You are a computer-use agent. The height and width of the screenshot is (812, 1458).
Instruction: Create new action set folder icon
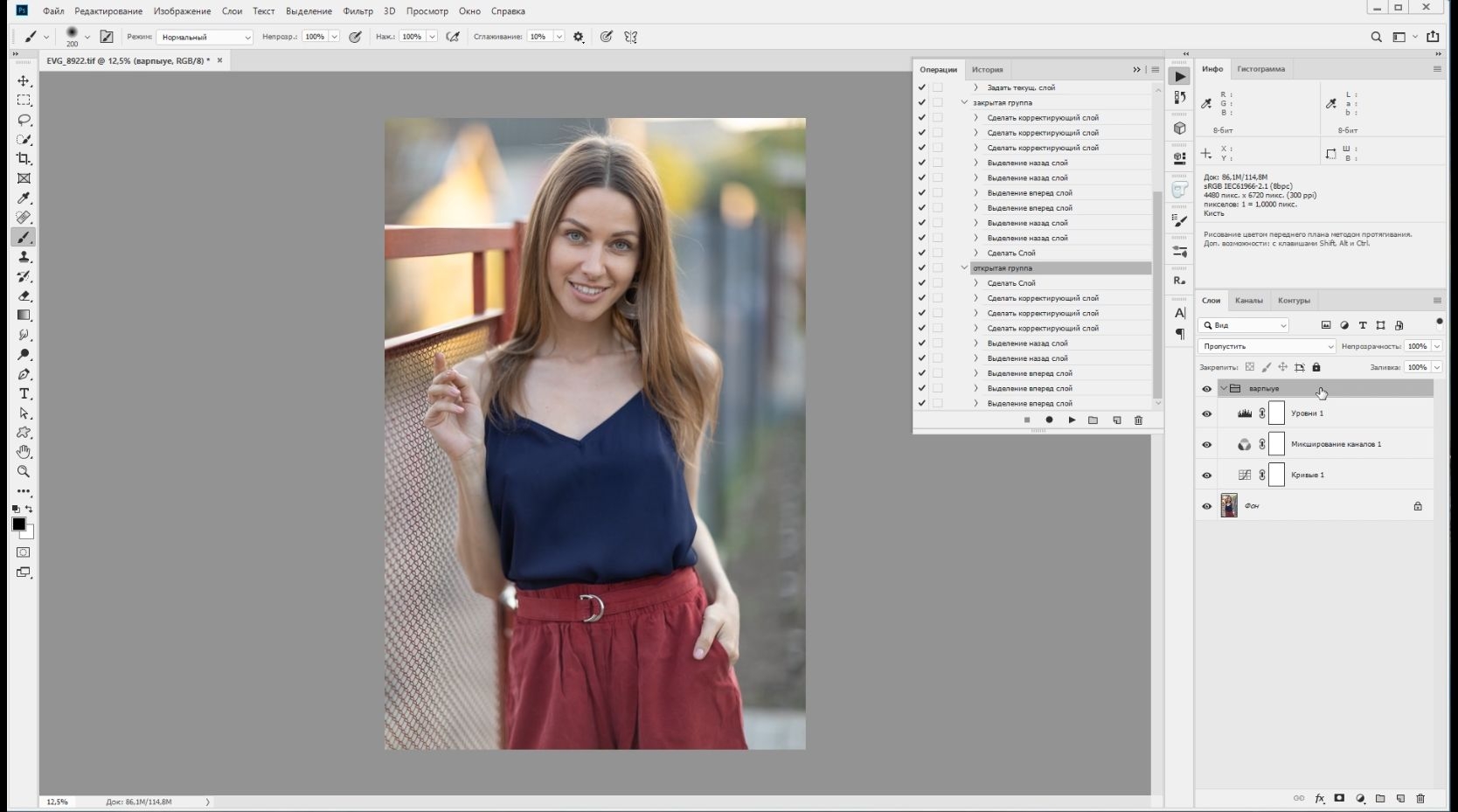point(1093,420)
